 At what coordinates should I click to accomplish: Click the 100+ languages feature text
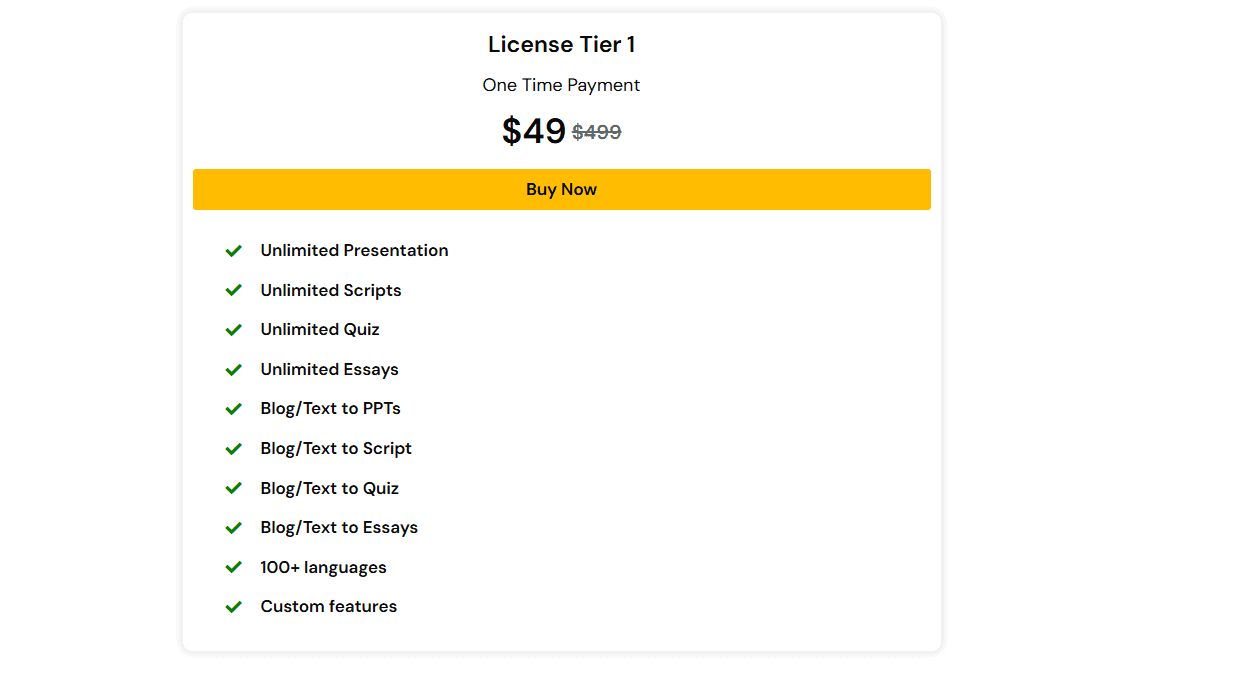pyautogui.click(x=323, y=568)
